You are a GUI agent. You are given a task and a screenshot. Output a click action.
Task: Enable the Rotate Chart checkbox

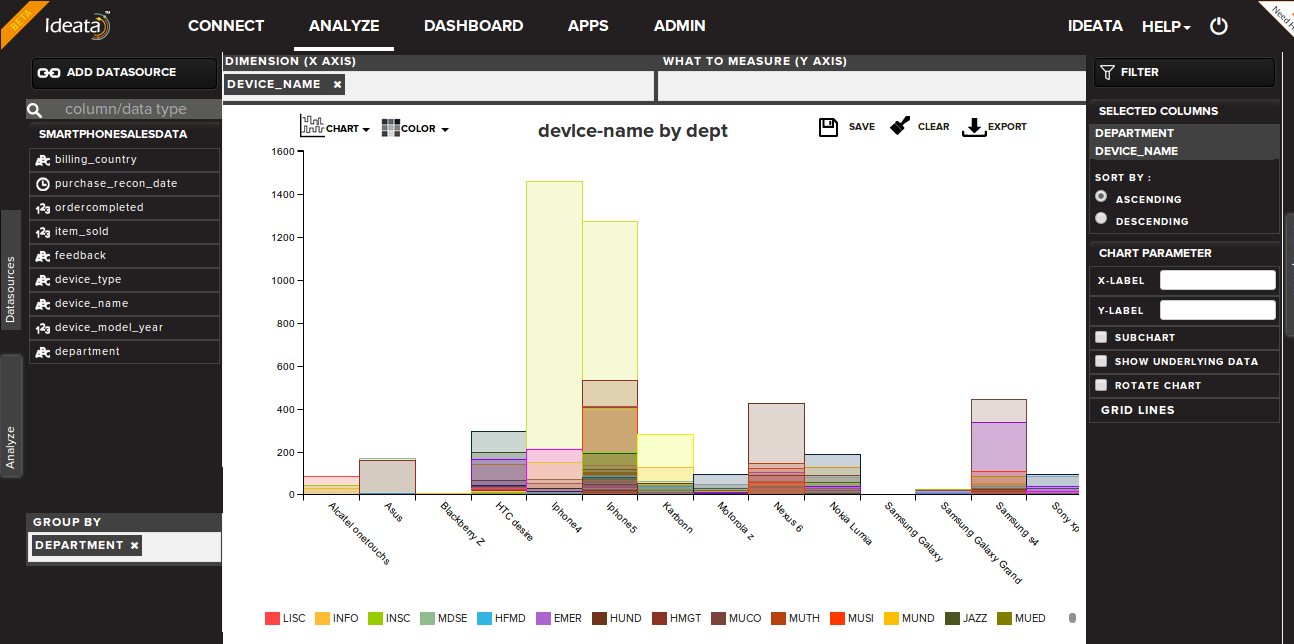point(1101,385)
